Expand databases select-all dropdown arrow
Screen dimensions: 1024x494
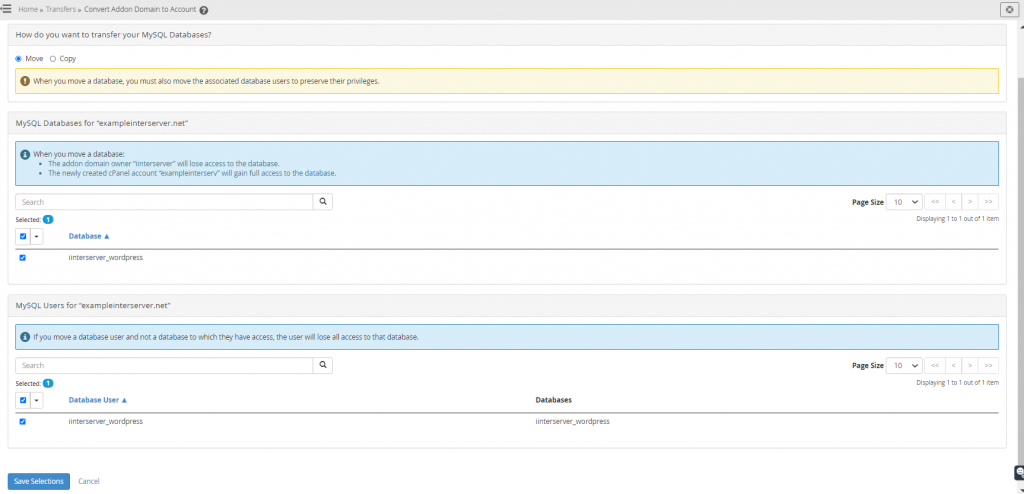[37, 236]
